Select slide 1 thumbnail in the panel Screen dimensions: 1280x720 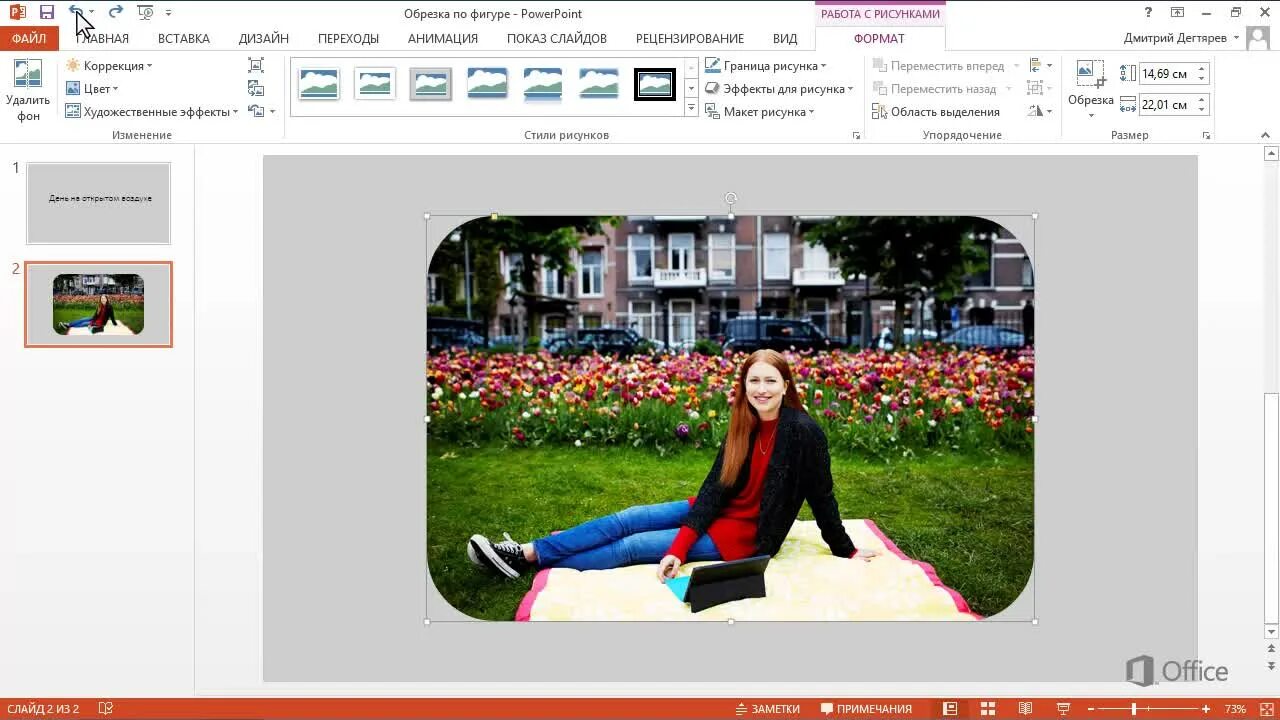tap(99, 203)
